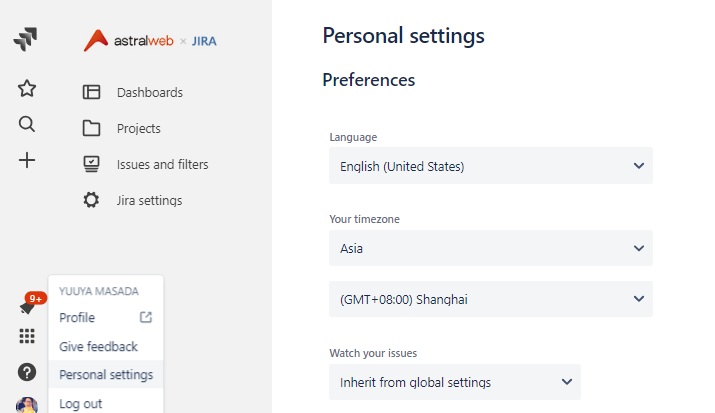The height and width of the screenshot is (413, 715).
Task: Click the Profile external link icon
Action: point(146,317)
